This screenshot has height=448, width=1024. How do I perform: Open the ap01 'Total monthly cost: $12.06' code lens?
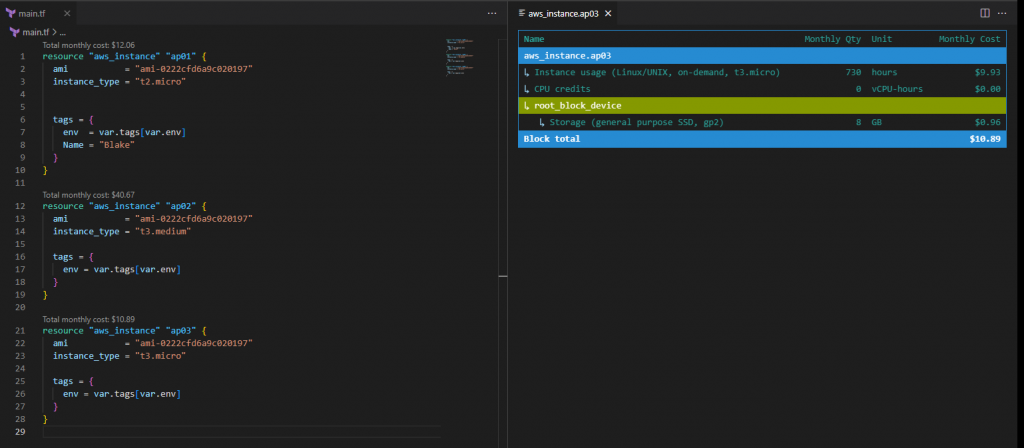coord(89,45)
